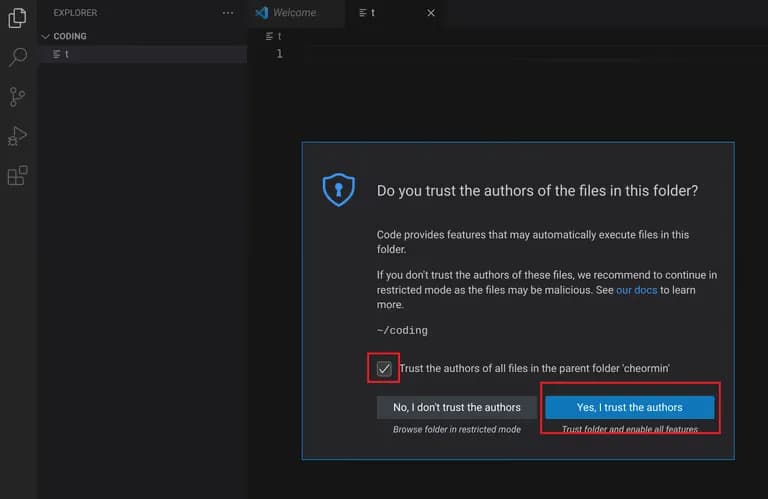Viewport: 768px width, 499px height.
Task: Open the Run and Debug view
Action: click(x=17, y=136)
